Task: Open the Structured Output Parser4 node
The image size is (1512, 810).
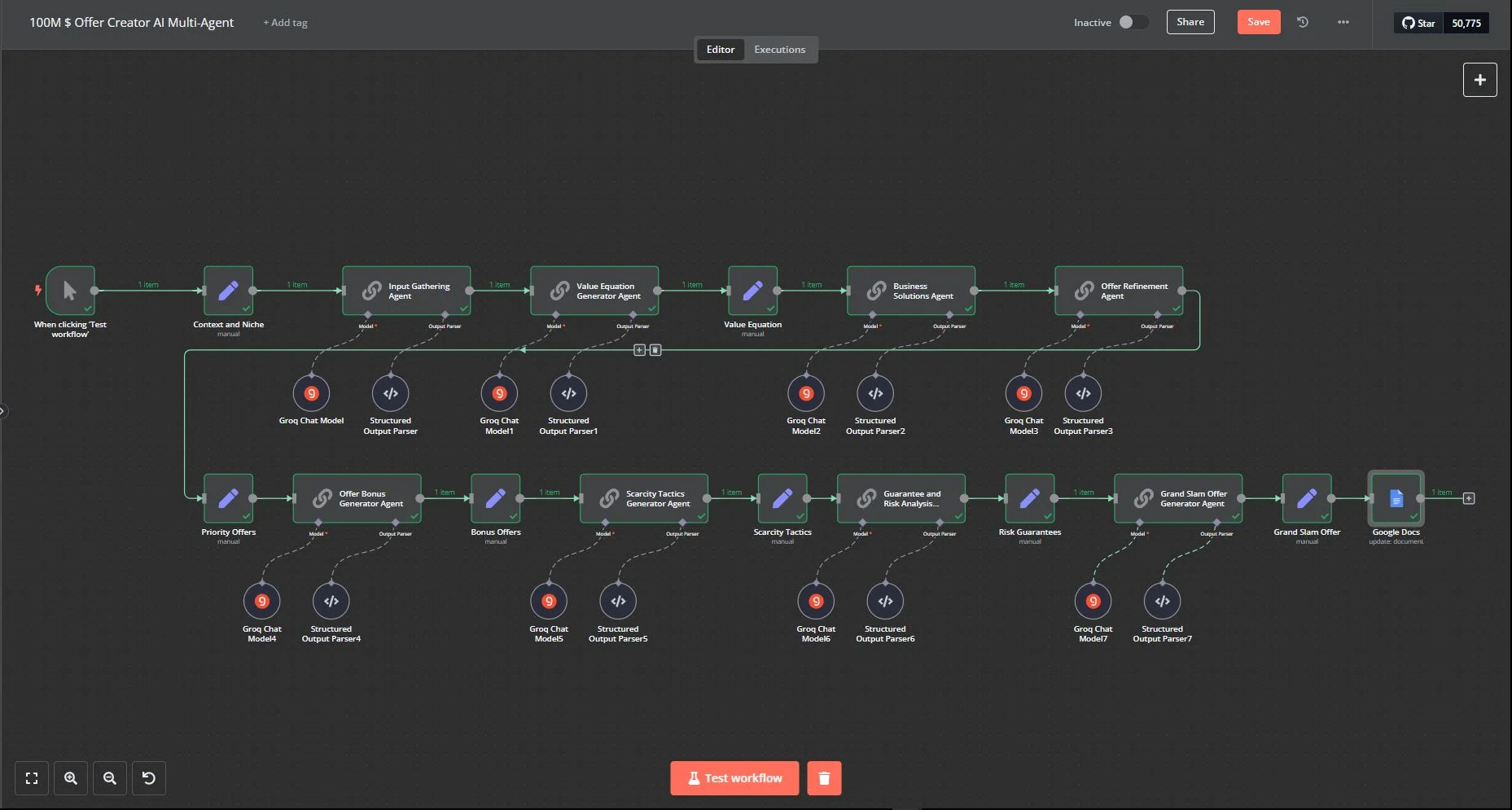Action: (331, 601)
